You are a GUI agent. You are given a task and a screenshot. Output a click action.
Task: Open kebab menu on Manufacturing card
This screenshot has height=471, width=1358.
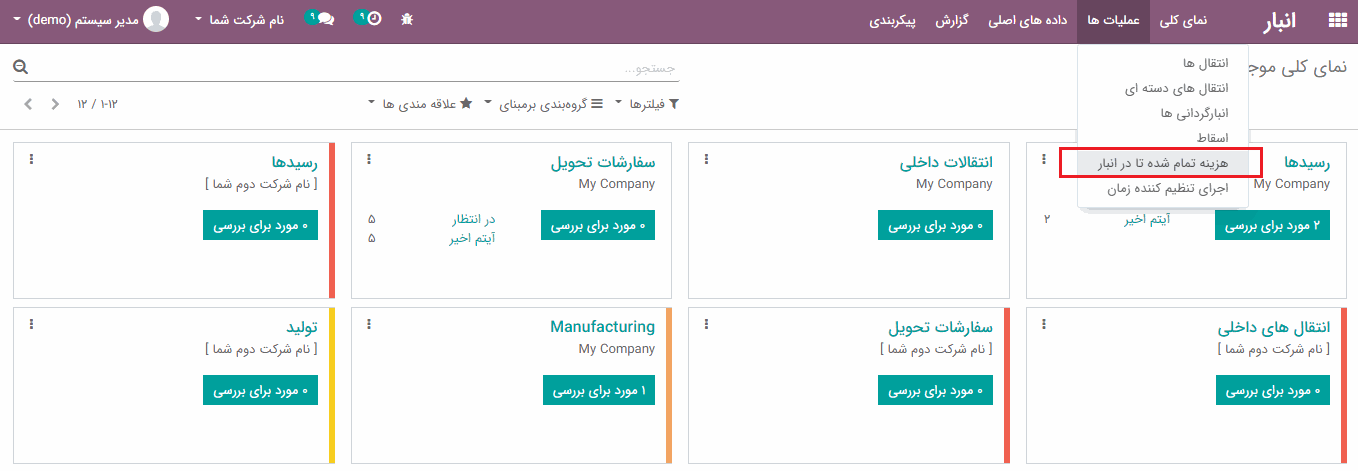(x=369, y=324)
